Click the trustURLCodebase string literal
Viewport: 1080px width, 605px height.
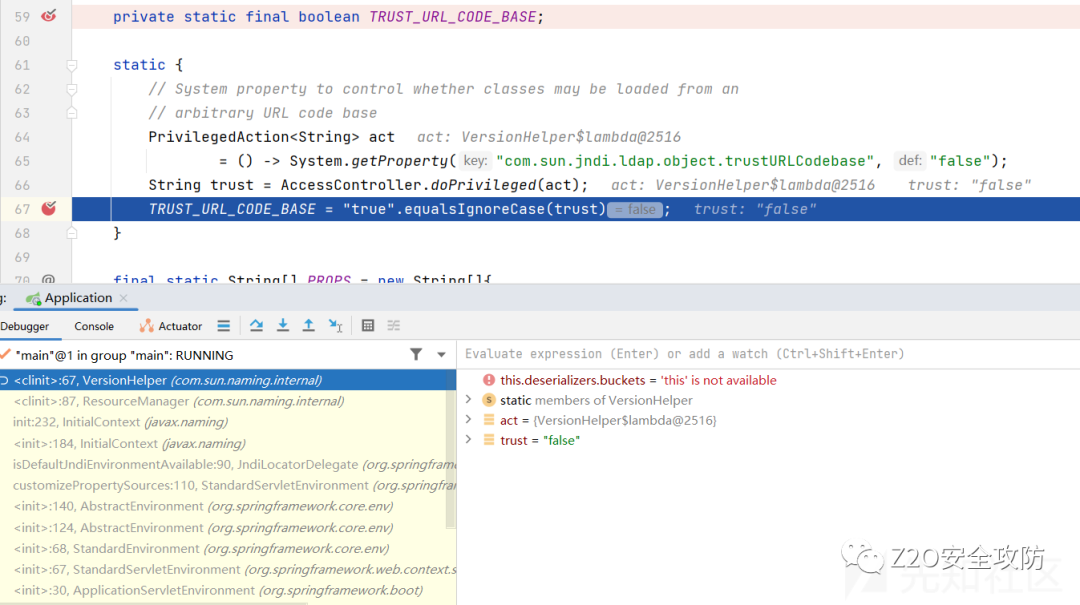[x=685, y=161]
